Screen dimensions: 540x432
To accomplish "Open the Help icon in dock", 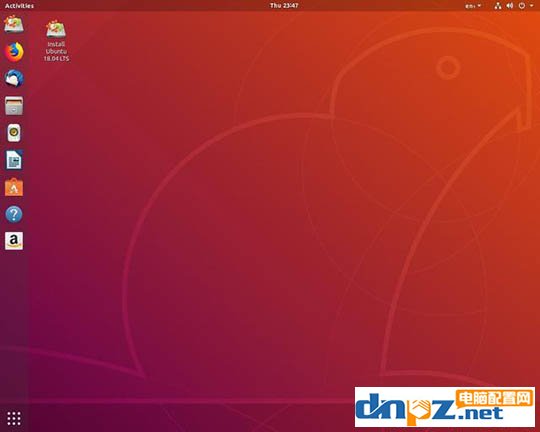I will coord(14,214).
